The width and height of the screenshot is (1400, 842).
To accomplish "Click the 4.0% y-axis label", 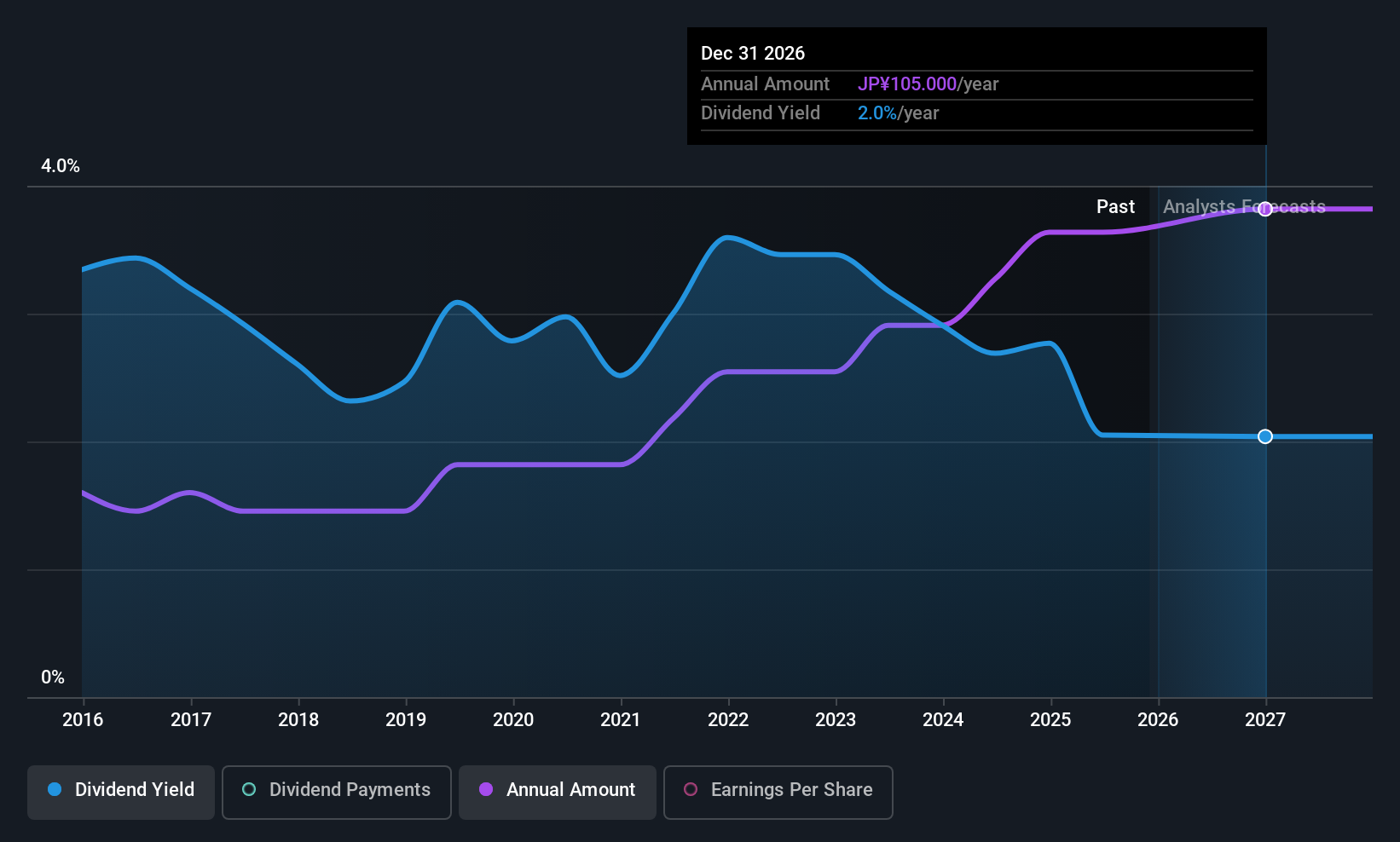I will pos(61,166).
